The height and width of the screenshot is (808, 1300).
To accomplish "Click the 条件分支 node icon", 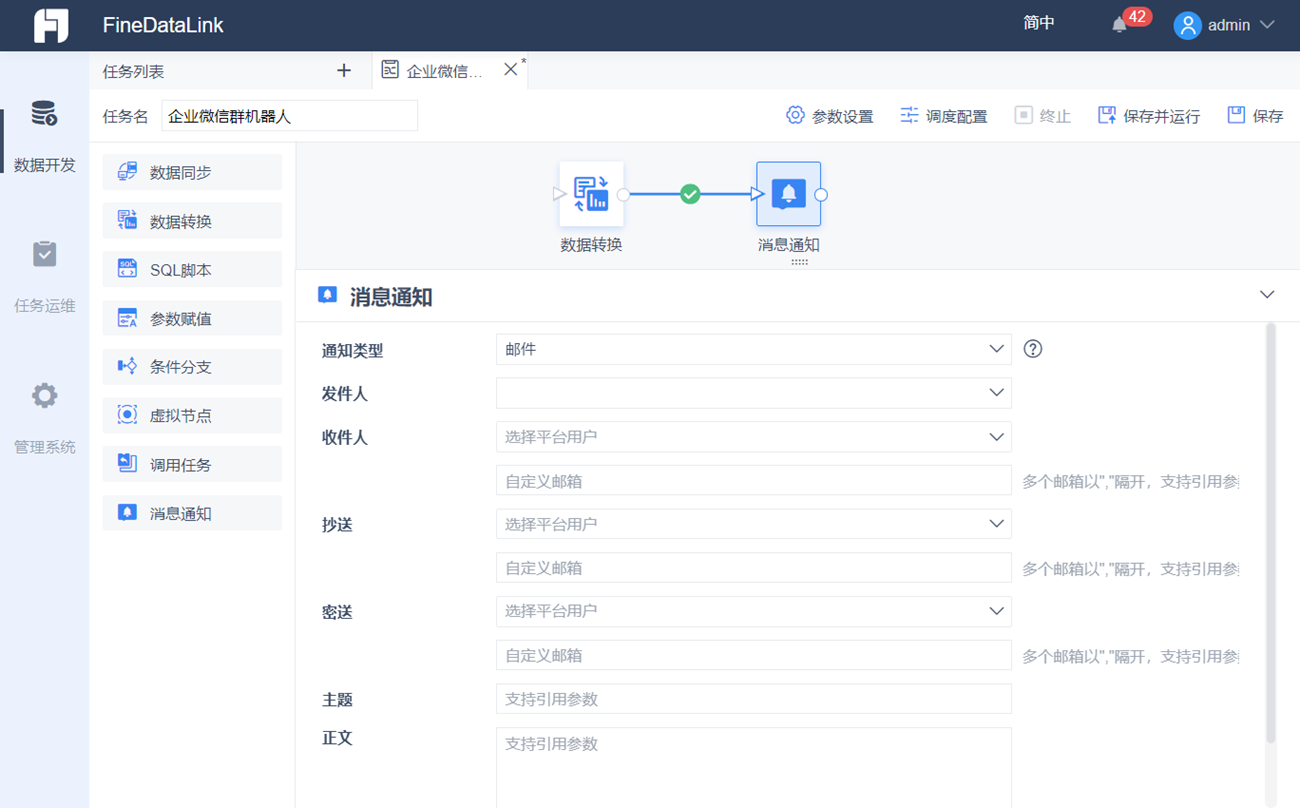I will [127, 366].
